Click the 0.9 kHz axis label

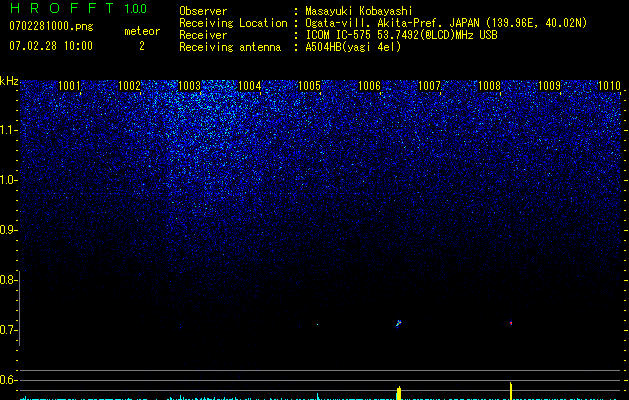pos(7,230)
